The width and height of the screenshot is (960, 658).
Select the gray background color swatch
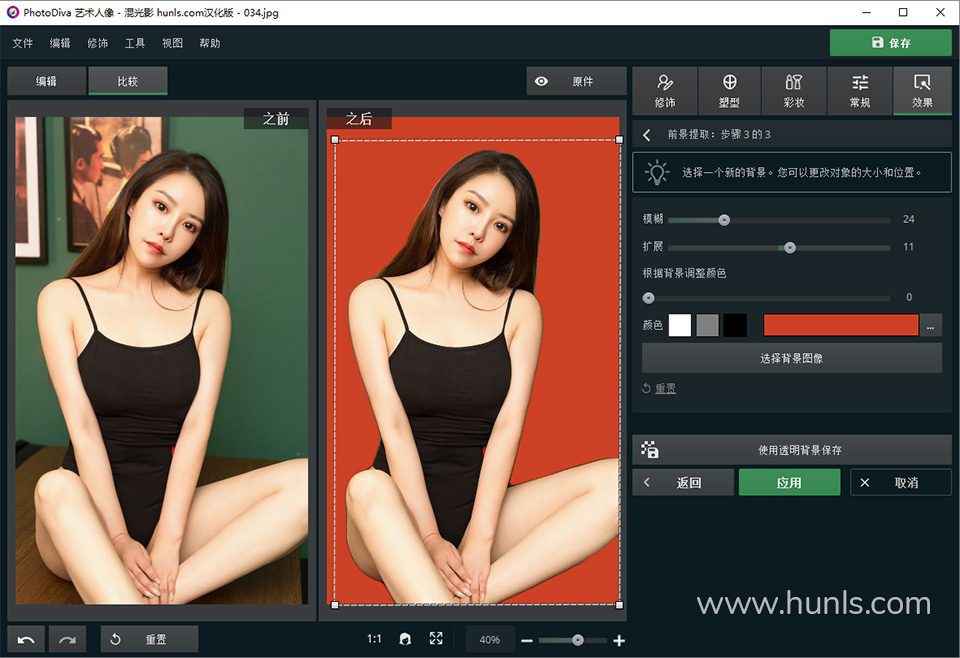coord(707,325)
